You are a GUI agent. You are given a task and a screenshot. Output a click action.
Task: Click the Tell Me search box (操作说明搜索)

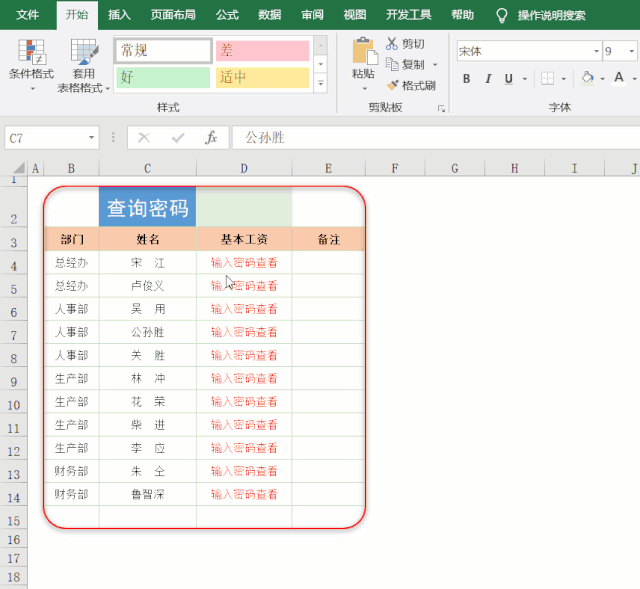click(x=551, y=16)
